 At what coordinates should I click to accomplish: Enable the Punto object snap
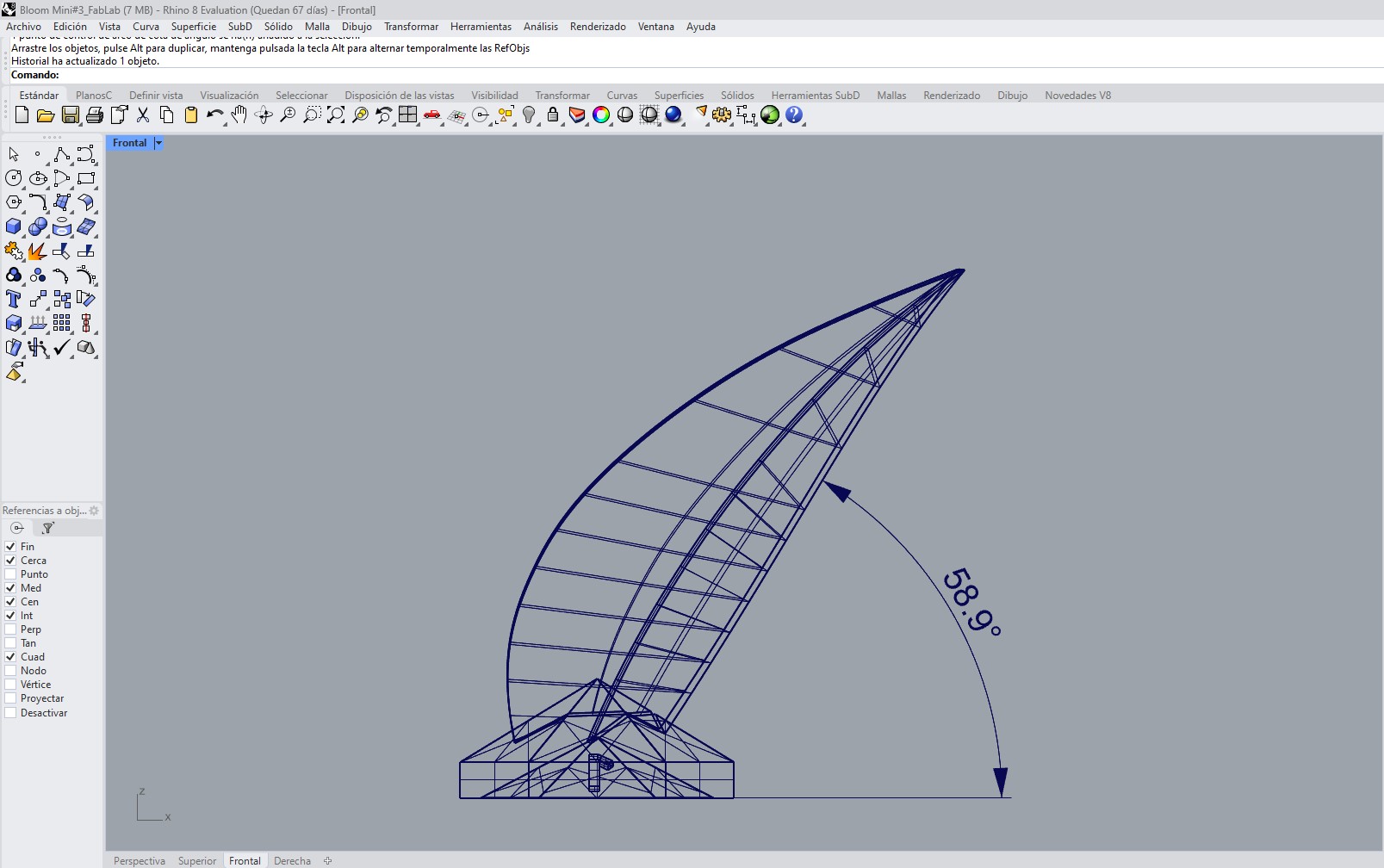click(10, 574)
